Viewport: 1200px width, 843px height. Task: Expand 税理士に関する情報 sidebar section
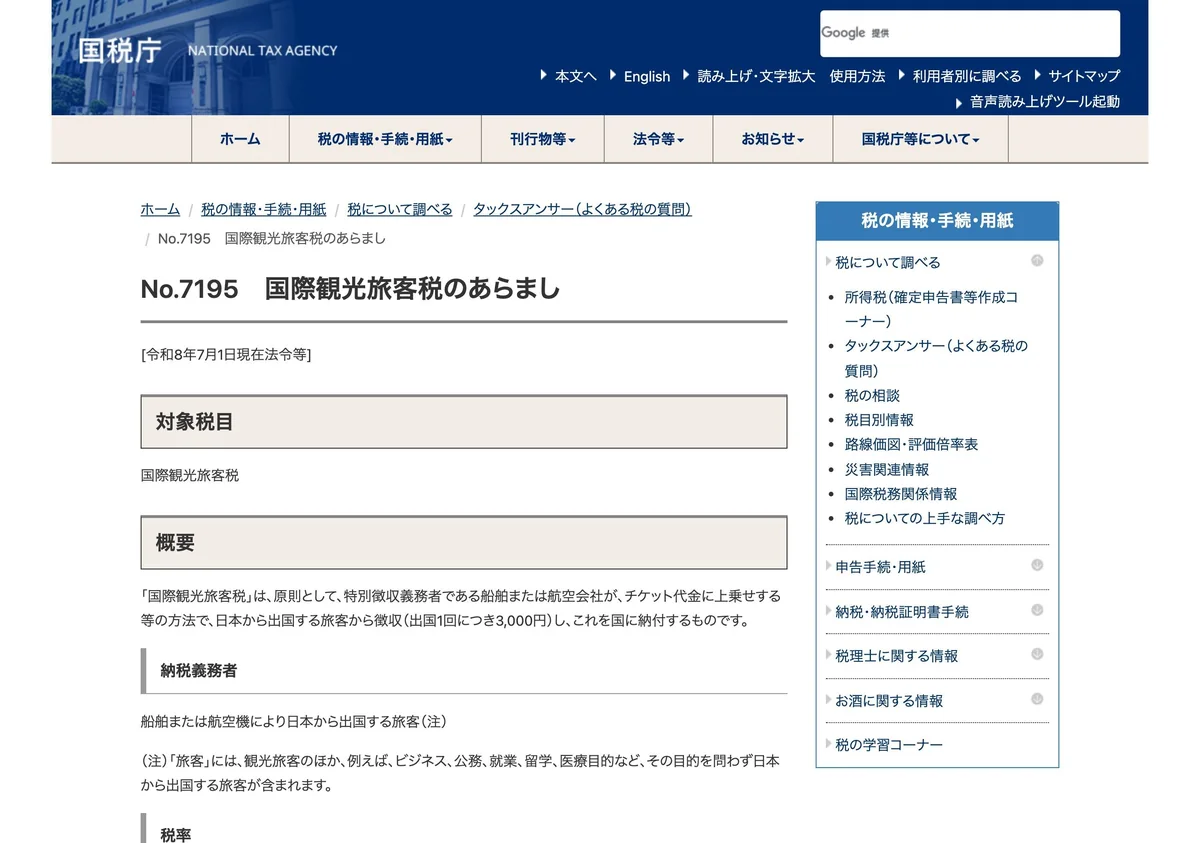[896, 656]
